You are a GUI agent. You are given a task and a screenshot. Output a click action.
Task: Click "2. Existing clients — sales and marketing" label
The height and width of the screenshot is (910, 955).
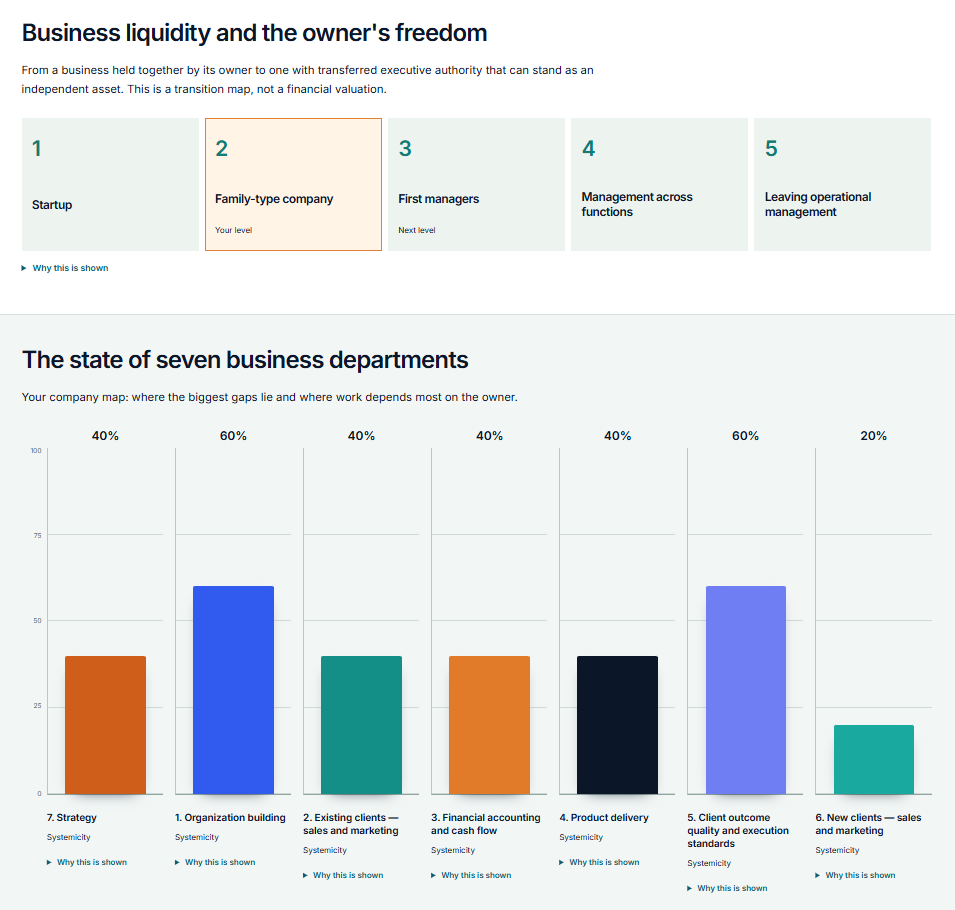351,824
